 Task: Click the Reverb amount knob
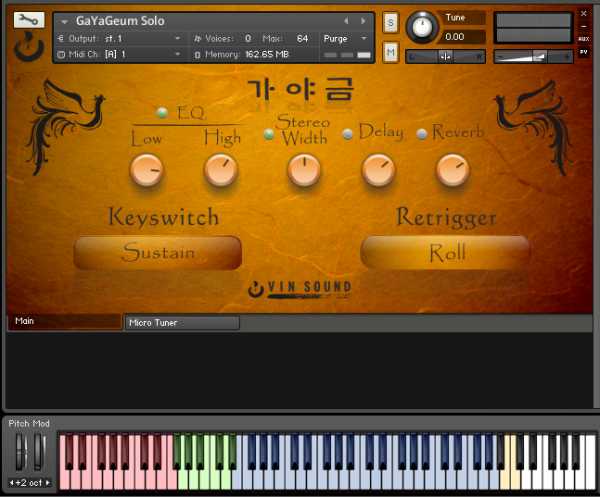(x=453, y=170)
